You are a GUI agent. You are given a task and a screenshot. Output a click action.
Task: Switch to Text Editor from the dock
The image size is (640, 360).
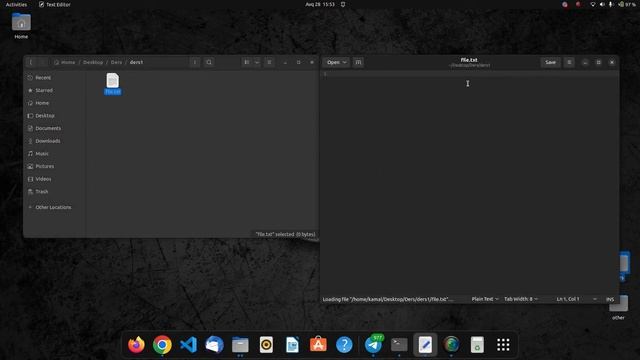(425, 345)
